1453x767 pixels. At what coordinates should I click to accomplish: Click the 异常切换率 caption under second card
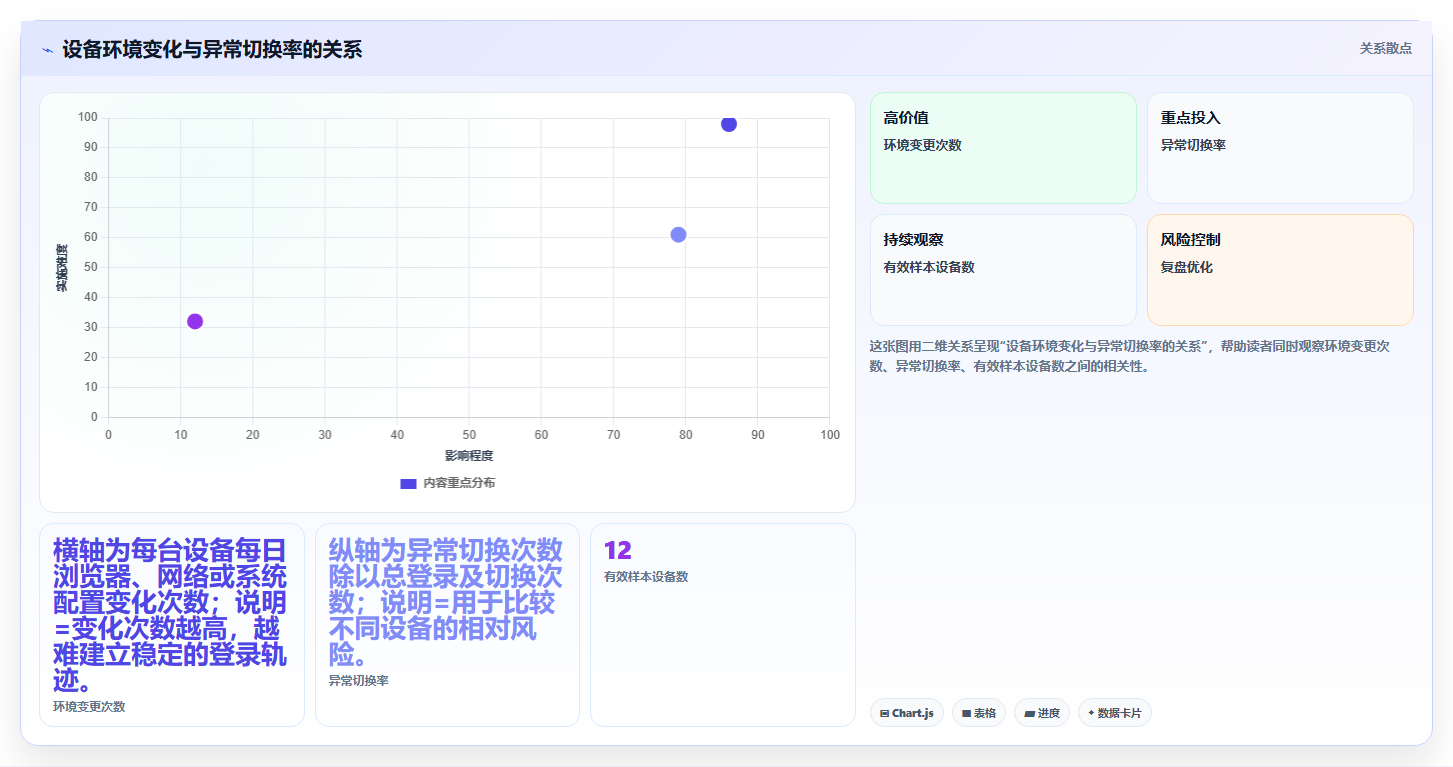[358, 681]
